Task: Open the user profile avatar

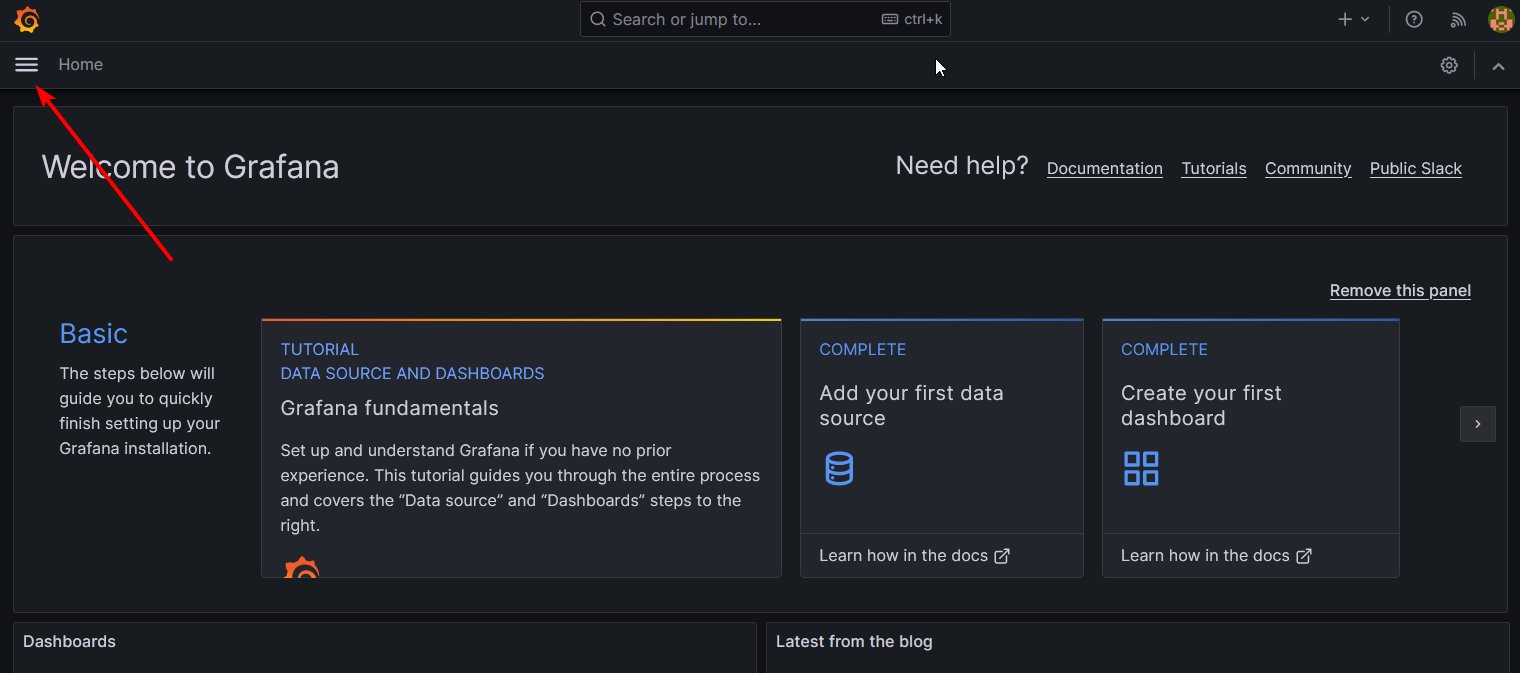Action: point(1501,19)
